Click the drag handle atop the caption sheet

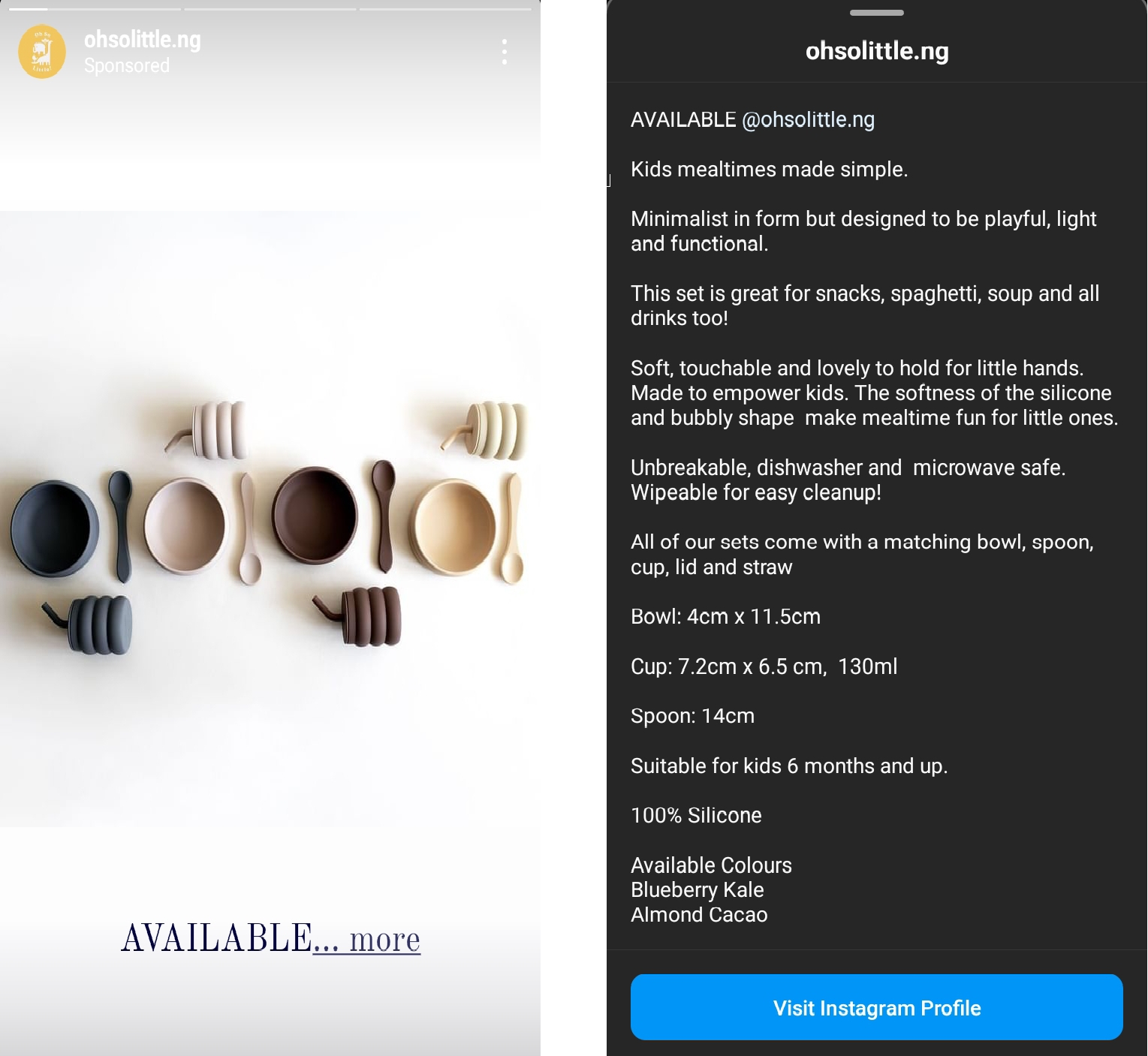coord(876,13)
